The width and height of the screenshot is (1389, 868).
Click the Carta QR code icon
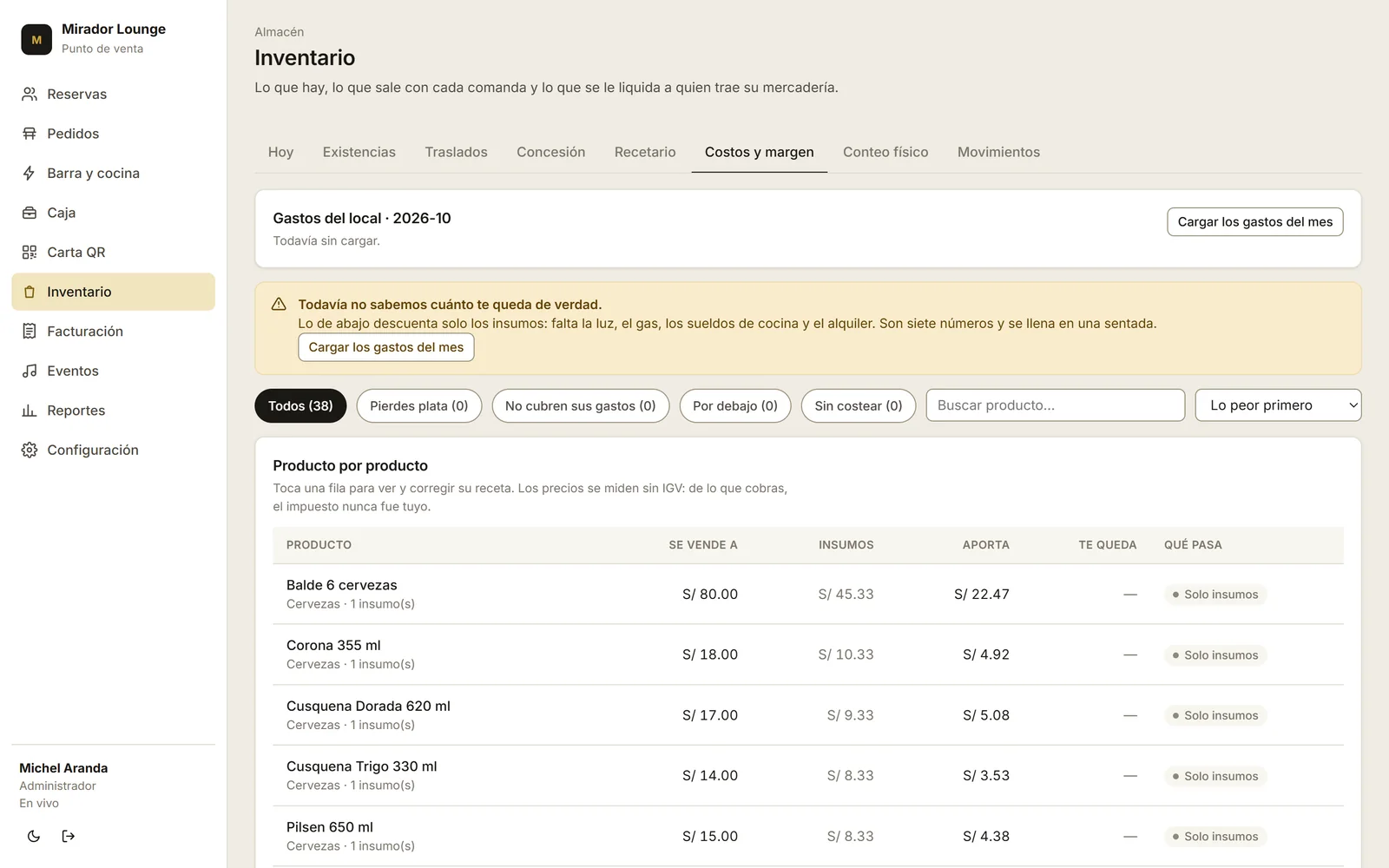pos(30,252)
